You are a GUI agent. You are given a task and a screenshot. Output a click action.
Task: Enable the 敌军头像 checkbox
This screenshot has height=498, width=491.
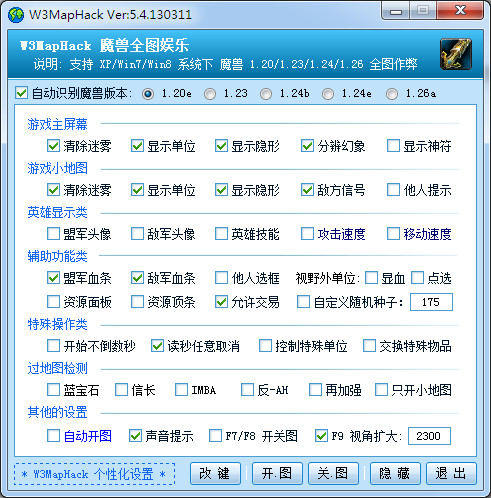click(137, 234)
